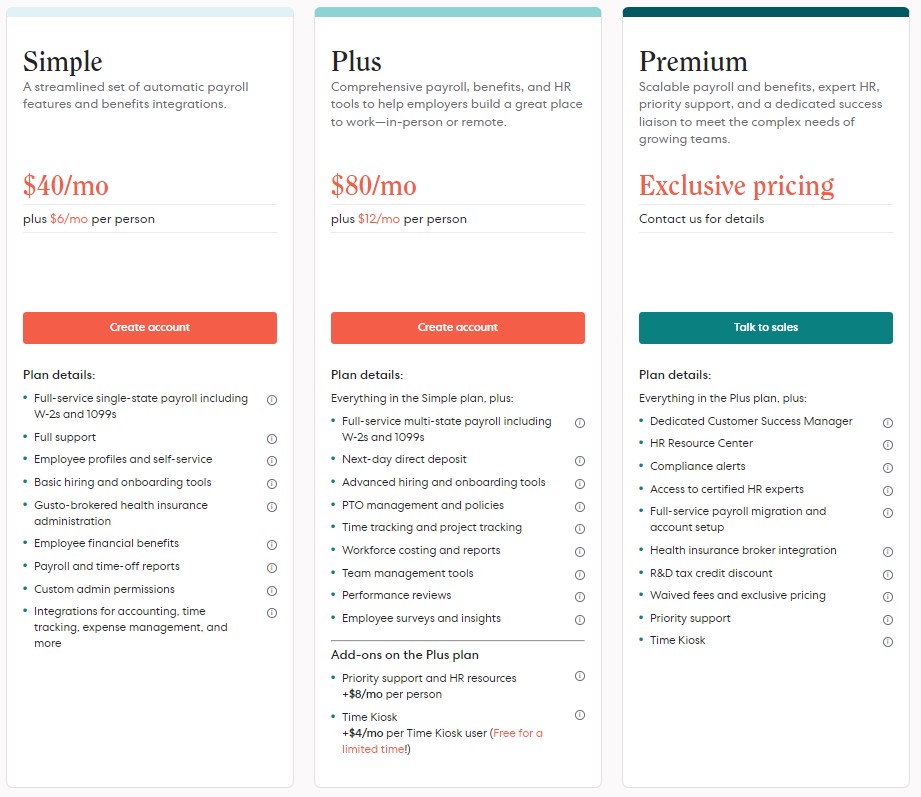This screenshot has width=921, height=797.
Task: Click info icon for Health insurance broker integration
Action: tap(888, 552)
